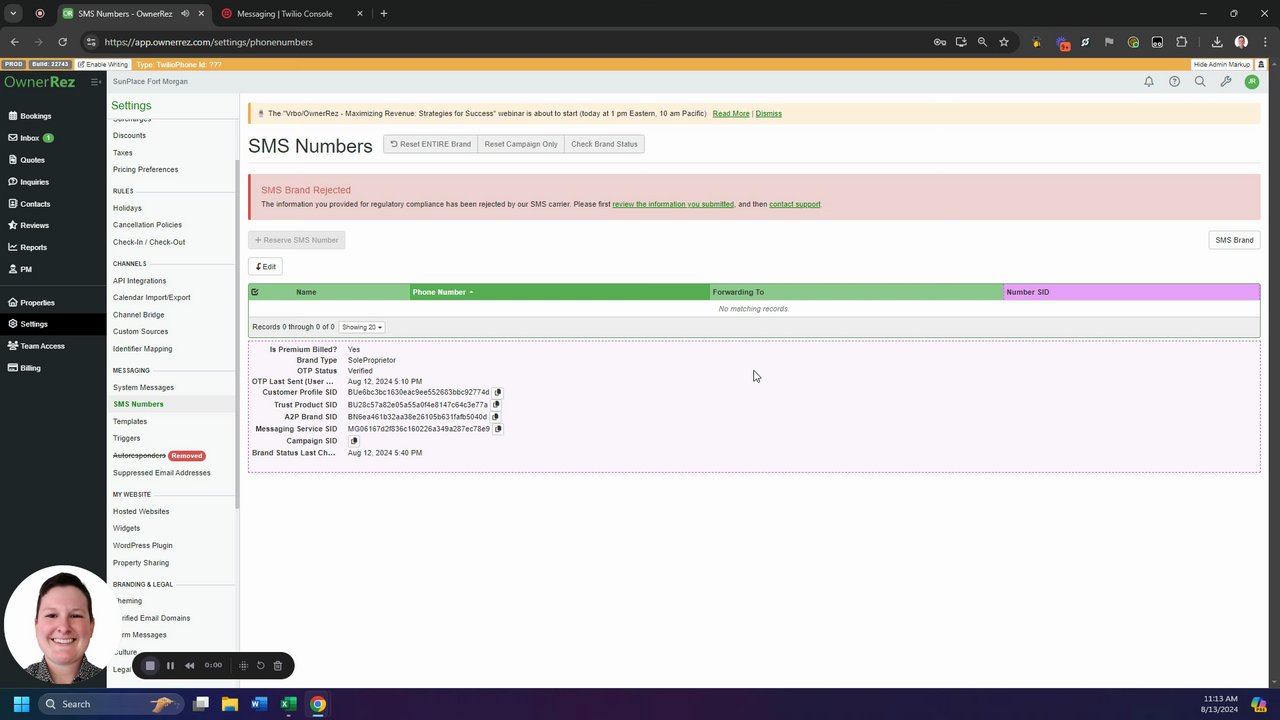Follow the contact support link

[x=795, y=204]
